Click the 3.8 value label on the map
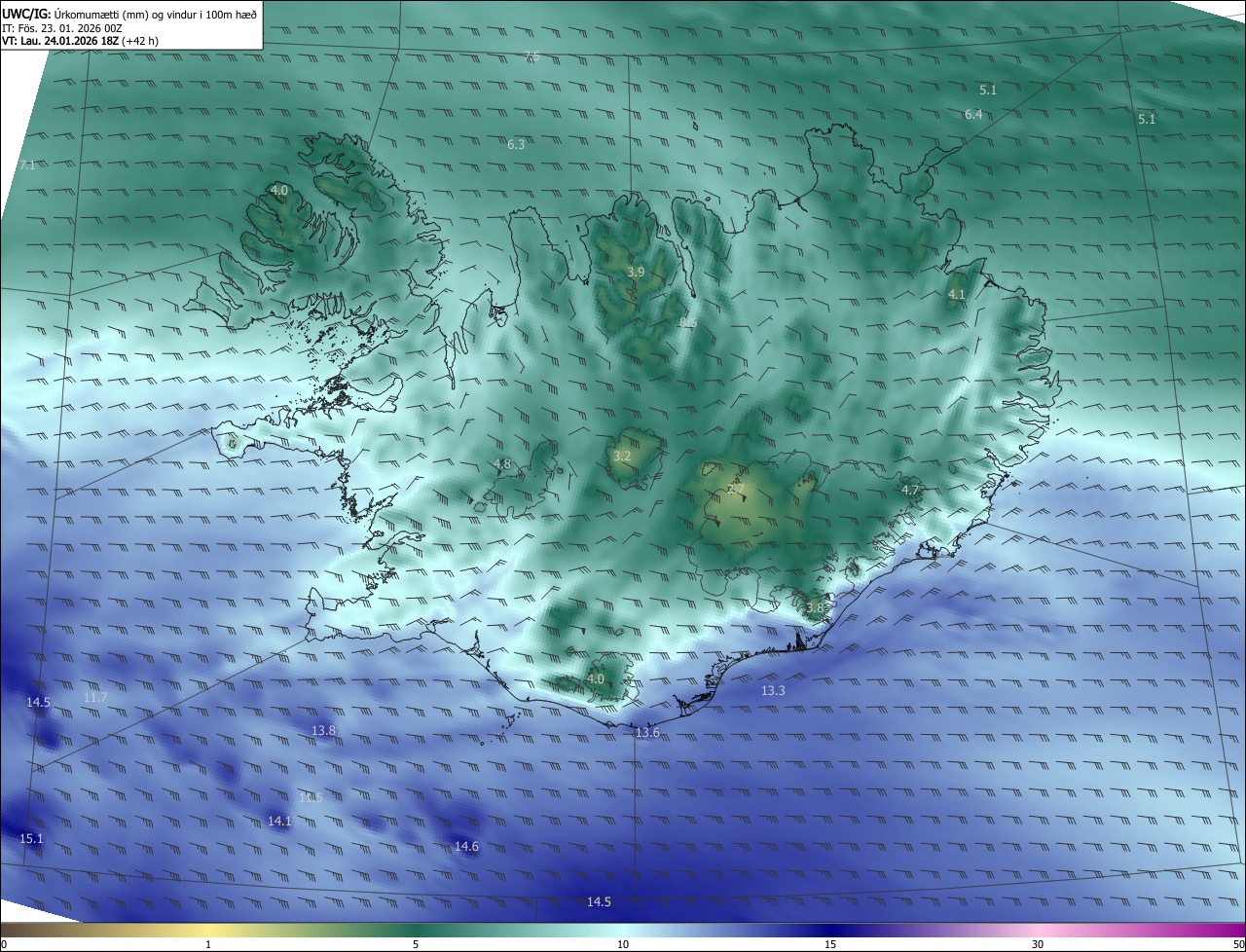This screenshot has width=1246, height=952. click(x=815, y=607)
